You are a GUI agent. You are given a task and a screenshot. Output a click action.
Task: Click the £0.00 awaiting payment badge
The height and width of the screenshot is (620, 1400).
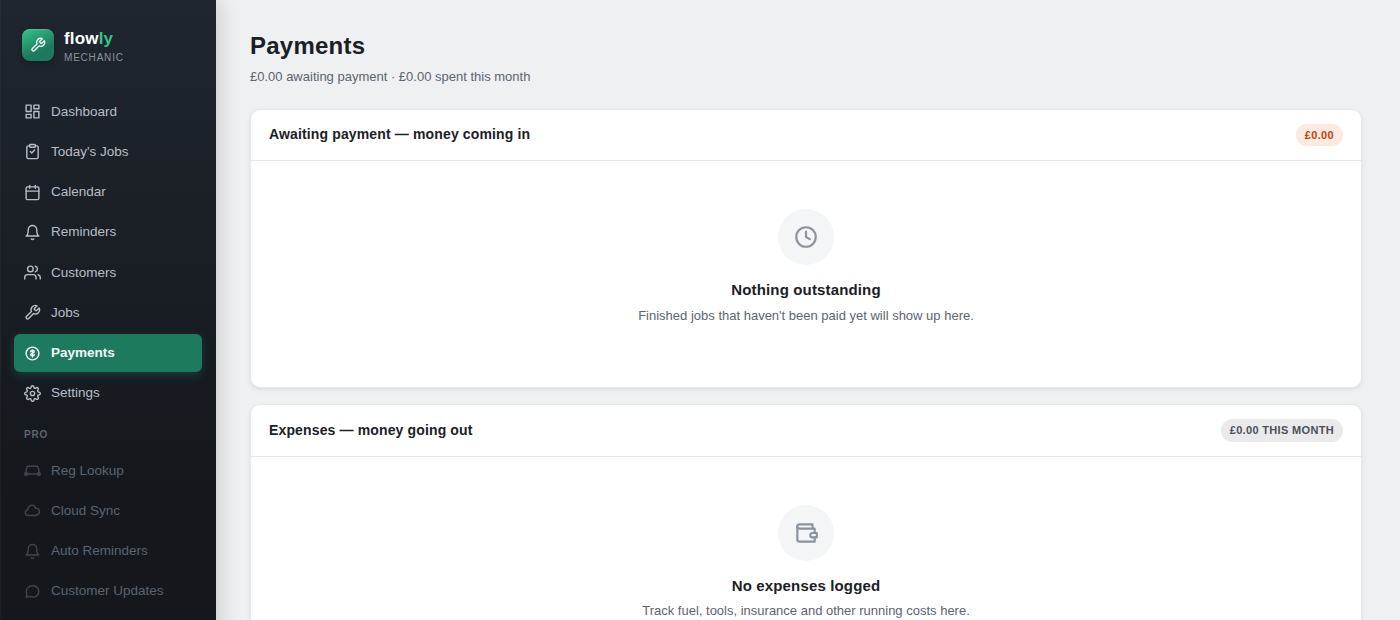1319,135
